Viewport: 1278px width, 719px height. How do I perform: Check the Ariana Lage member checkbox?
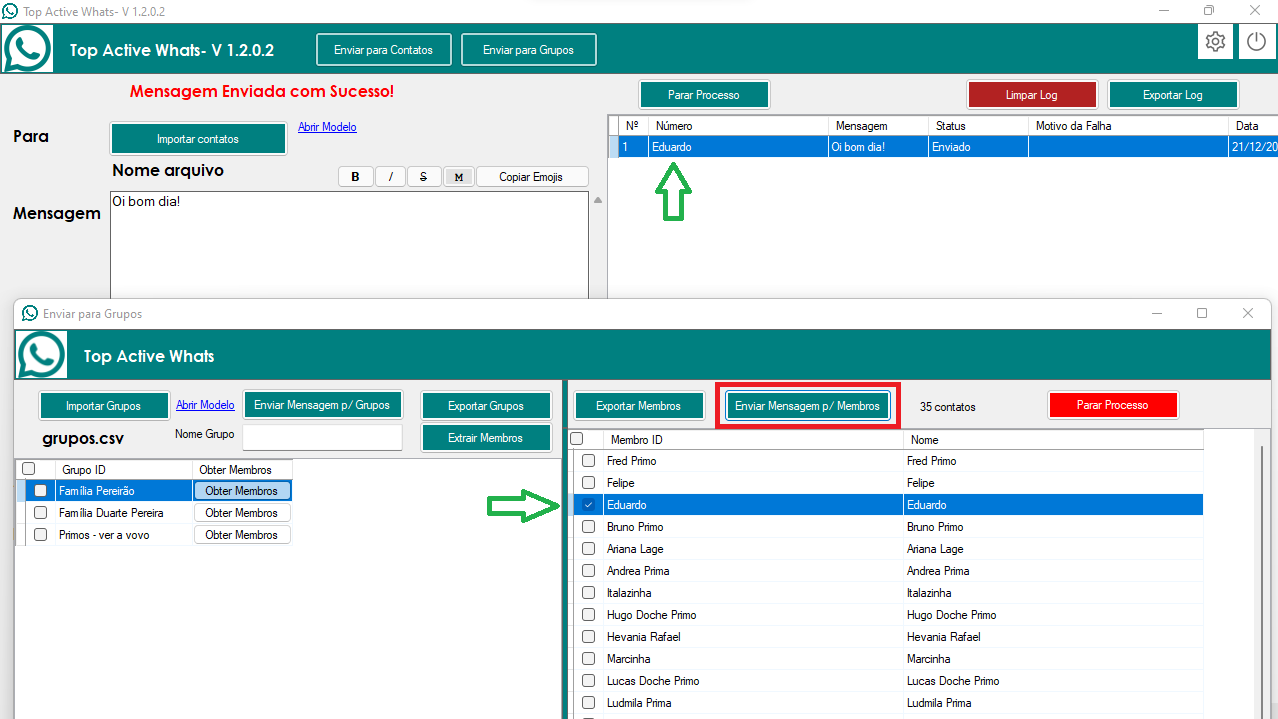point(589,549)
